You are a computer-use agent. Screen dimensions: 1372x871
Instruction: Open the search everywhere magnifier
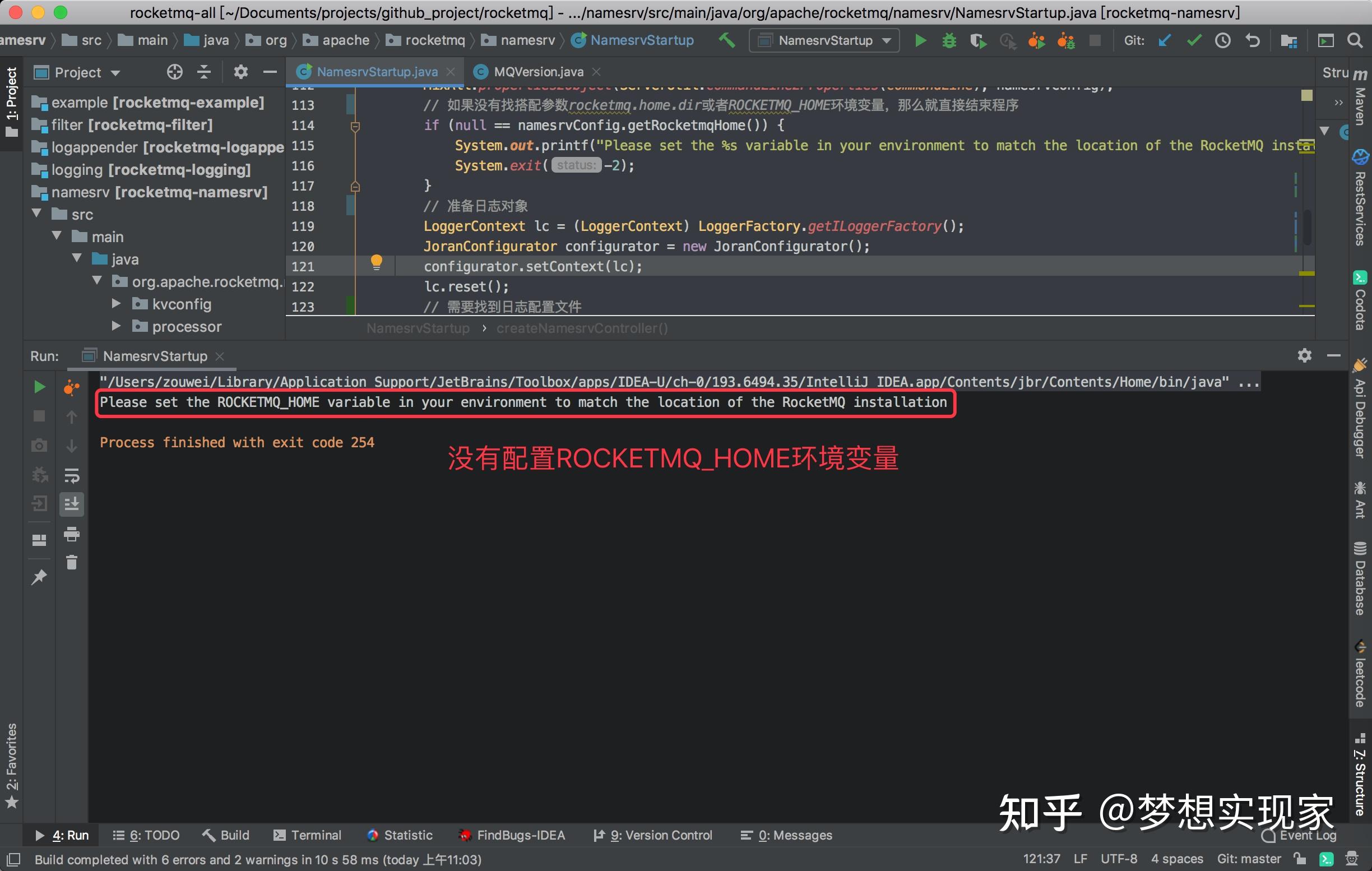coord(1355,40)
